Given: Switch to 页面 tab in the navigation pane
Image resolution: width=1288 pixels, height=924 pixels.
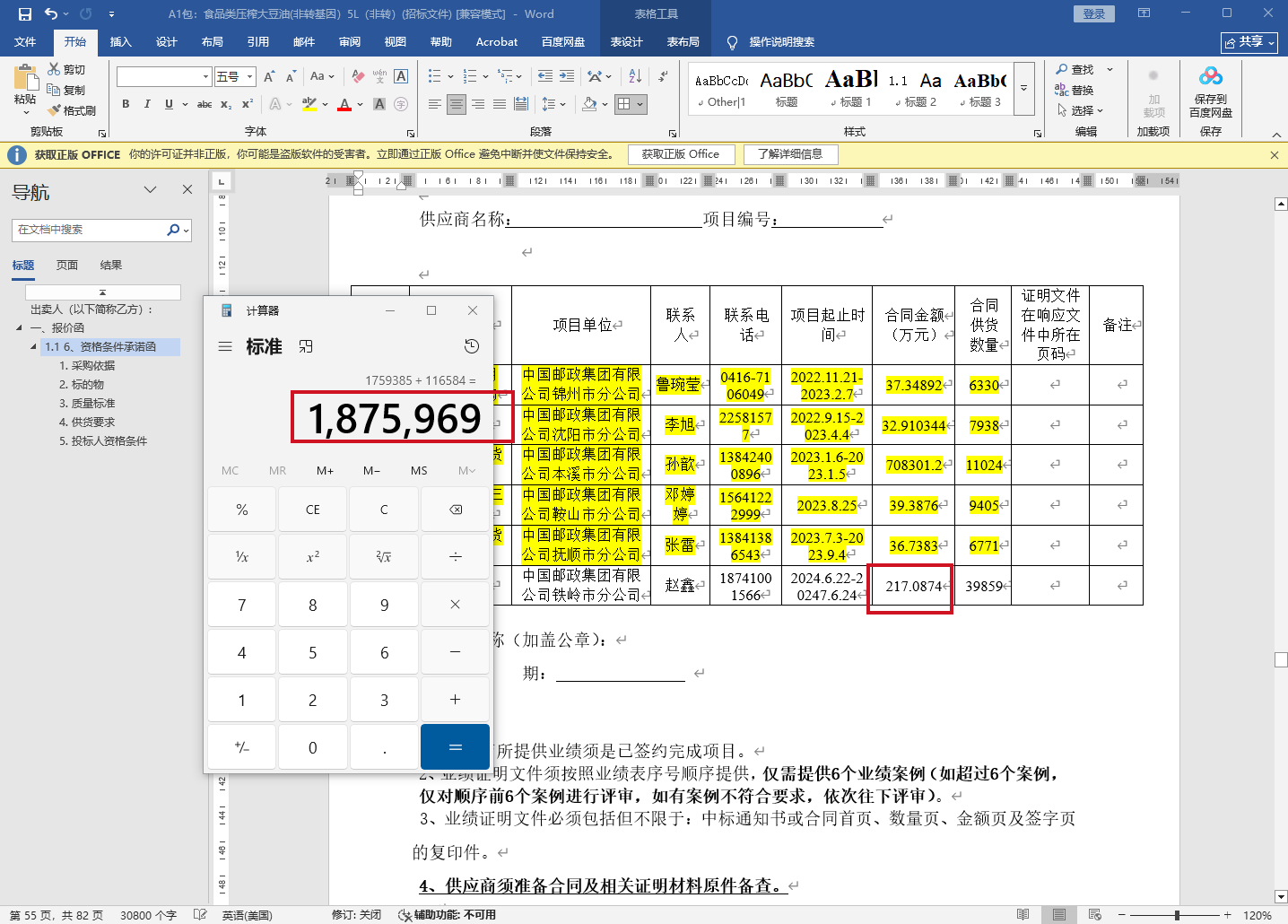Looking at the screenshot, I should click(x=67, y=266).
